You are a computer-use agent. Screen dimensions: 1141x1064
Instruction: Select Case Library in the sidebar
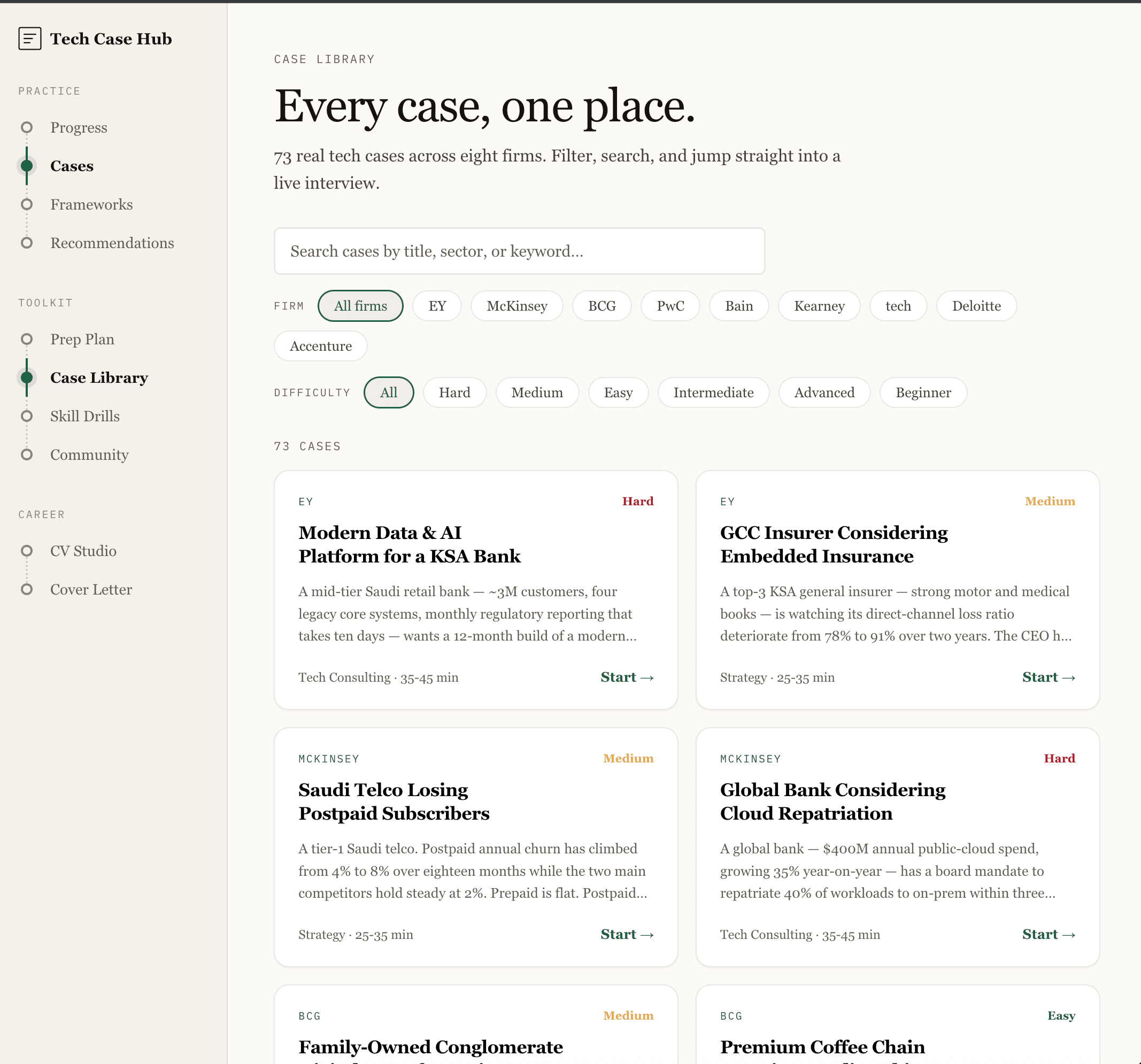[99, 377]
